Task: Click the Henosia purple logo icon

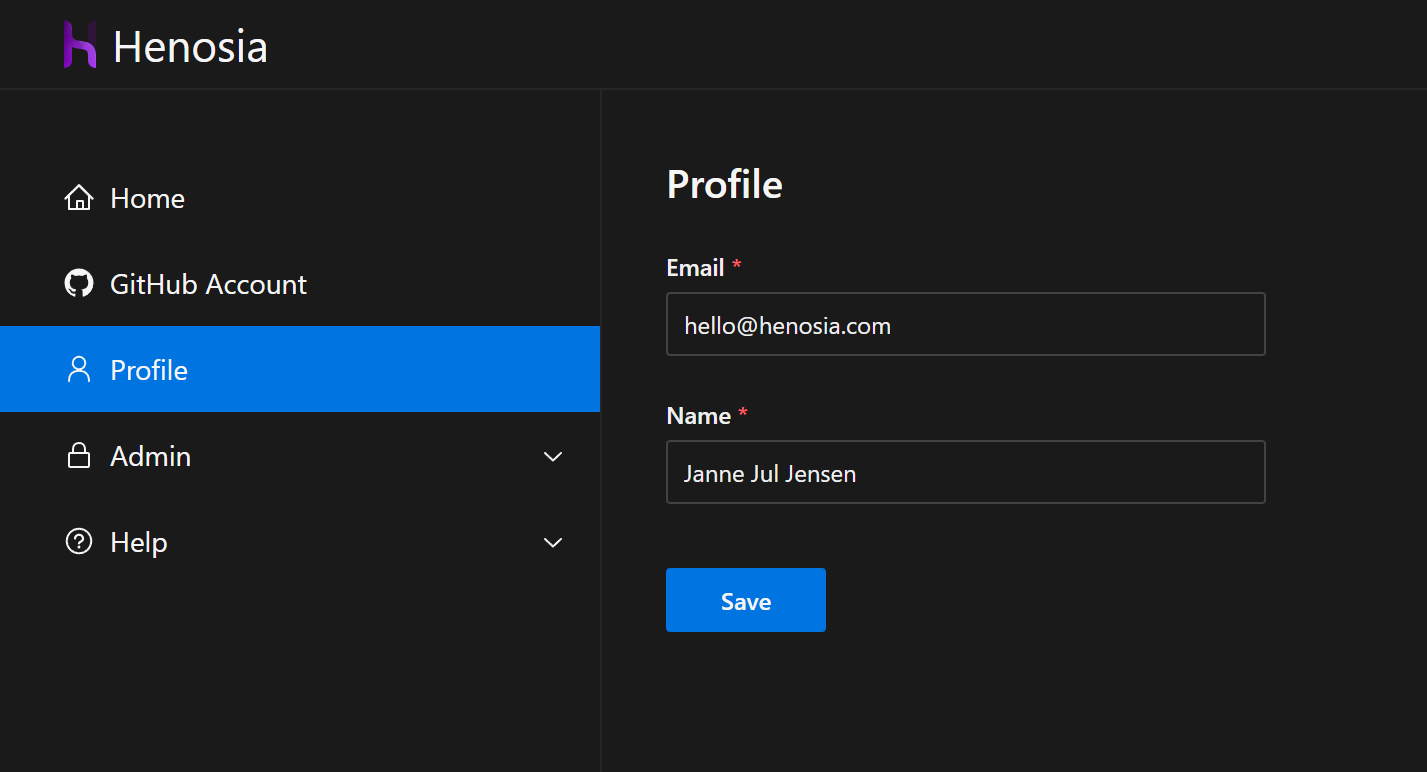Action: tap(80, 45)
